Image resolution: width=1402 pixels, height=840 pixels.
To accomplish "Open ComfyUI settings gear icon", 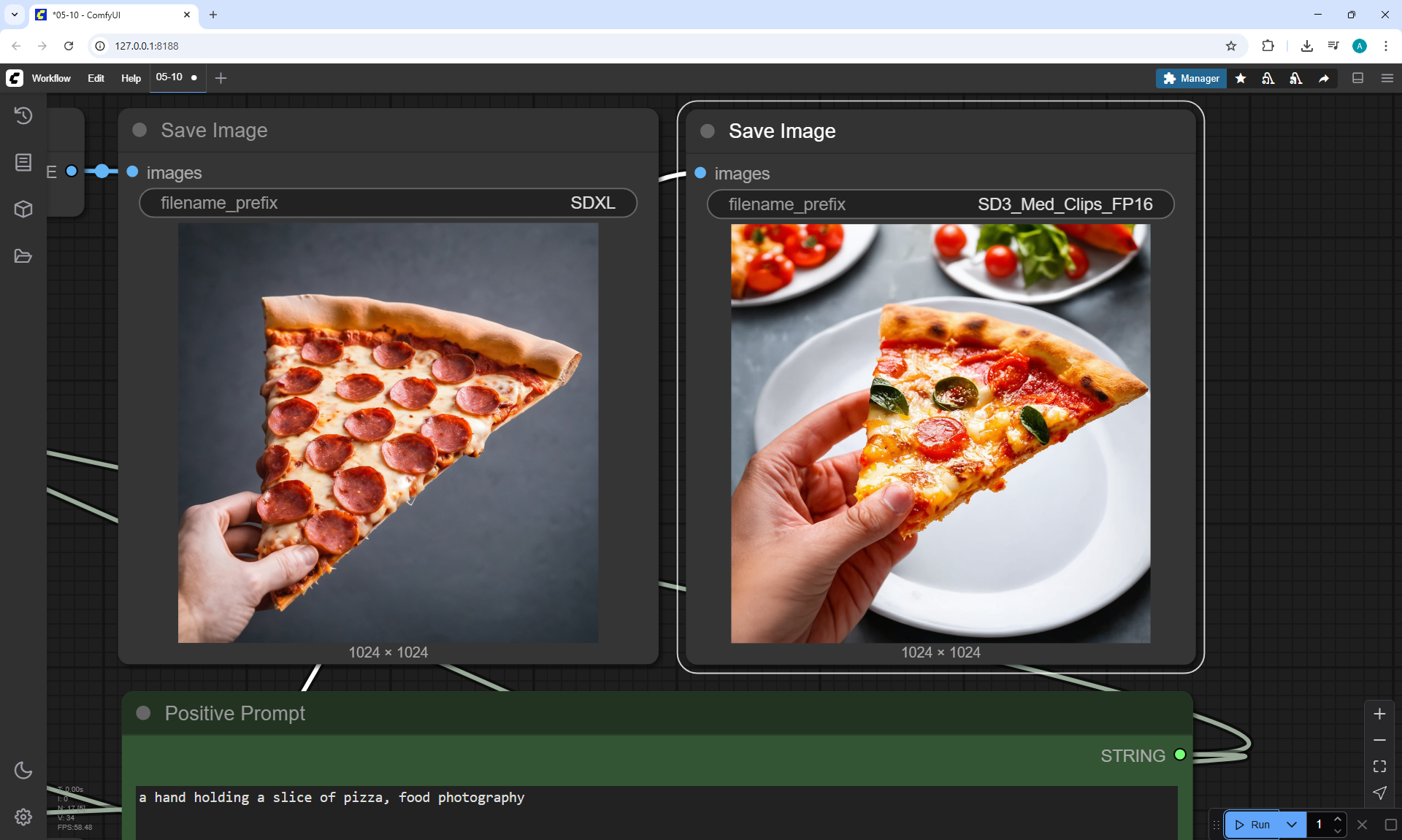I will tap(23, 817).
